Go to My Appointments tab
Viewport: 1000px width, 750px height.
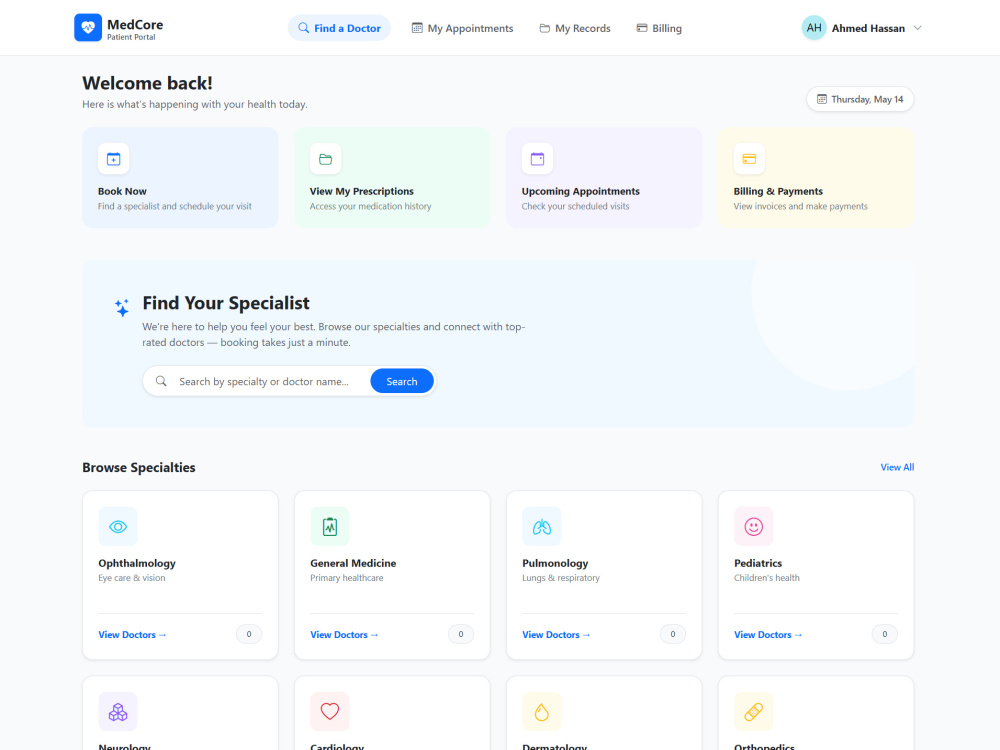[x=462, y=28]
